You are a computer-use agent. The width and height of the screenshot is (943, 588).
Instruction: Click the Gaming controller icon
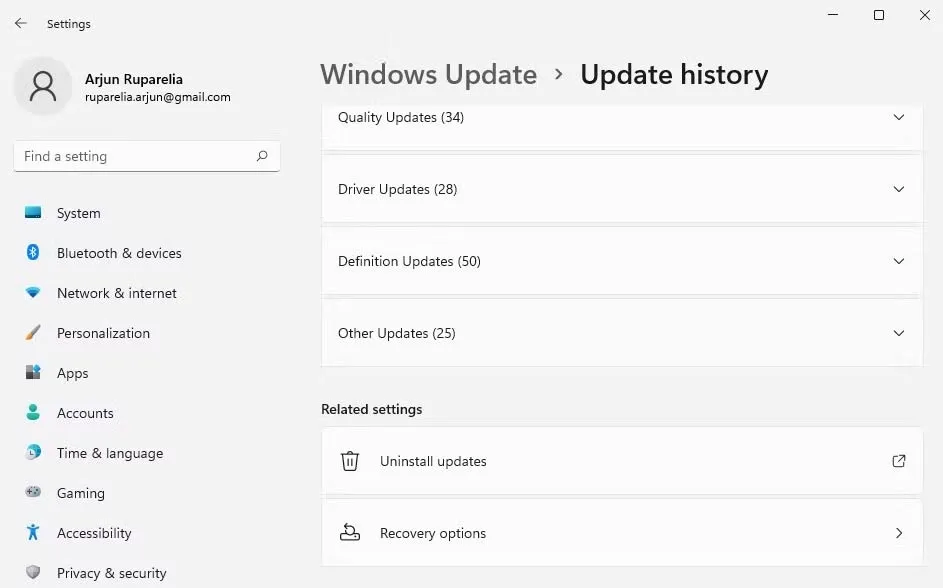(33, 493)
